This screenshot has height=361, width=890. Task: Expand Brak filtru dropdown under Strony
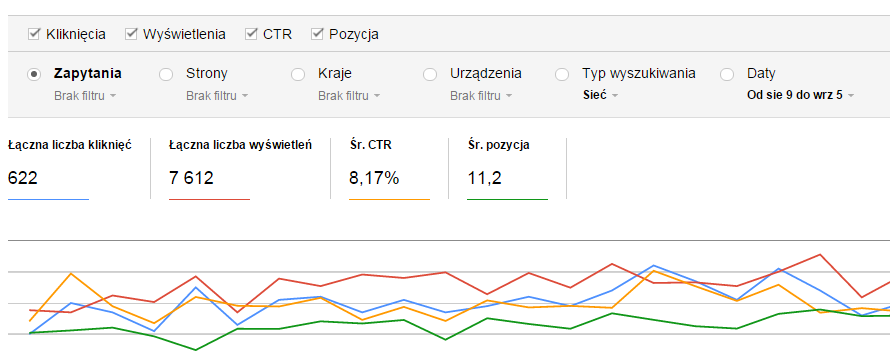pos(217,96)
